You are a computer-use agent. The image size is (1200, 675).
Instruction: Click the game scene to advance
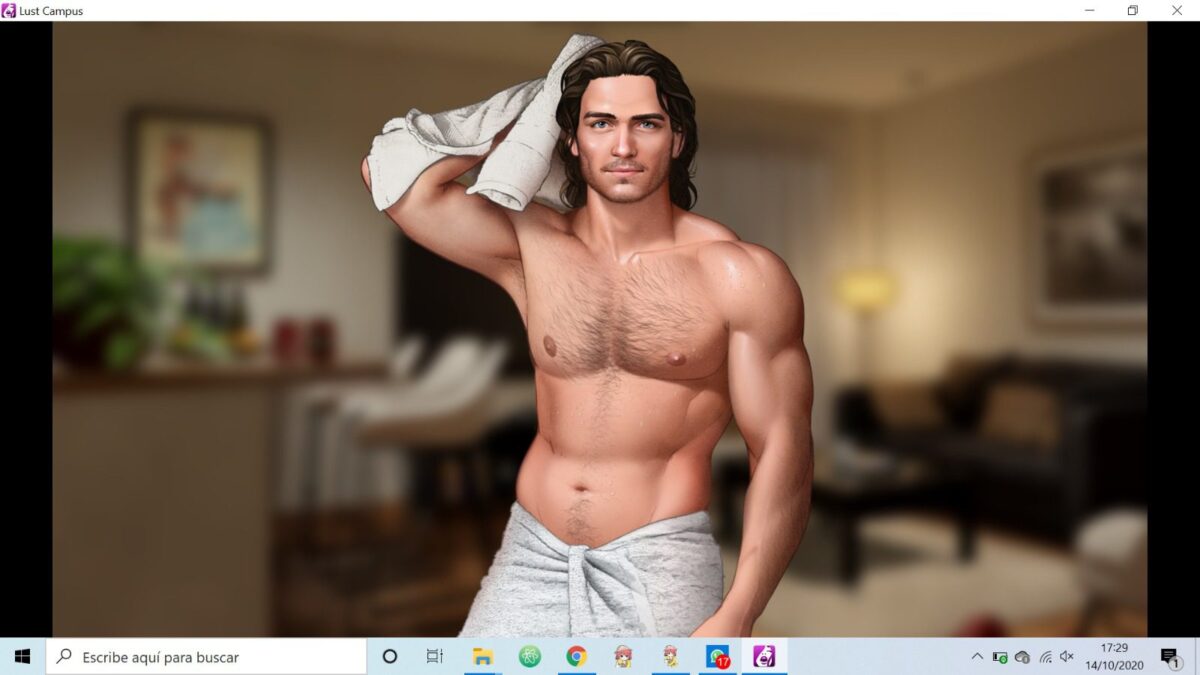[600, 329]
